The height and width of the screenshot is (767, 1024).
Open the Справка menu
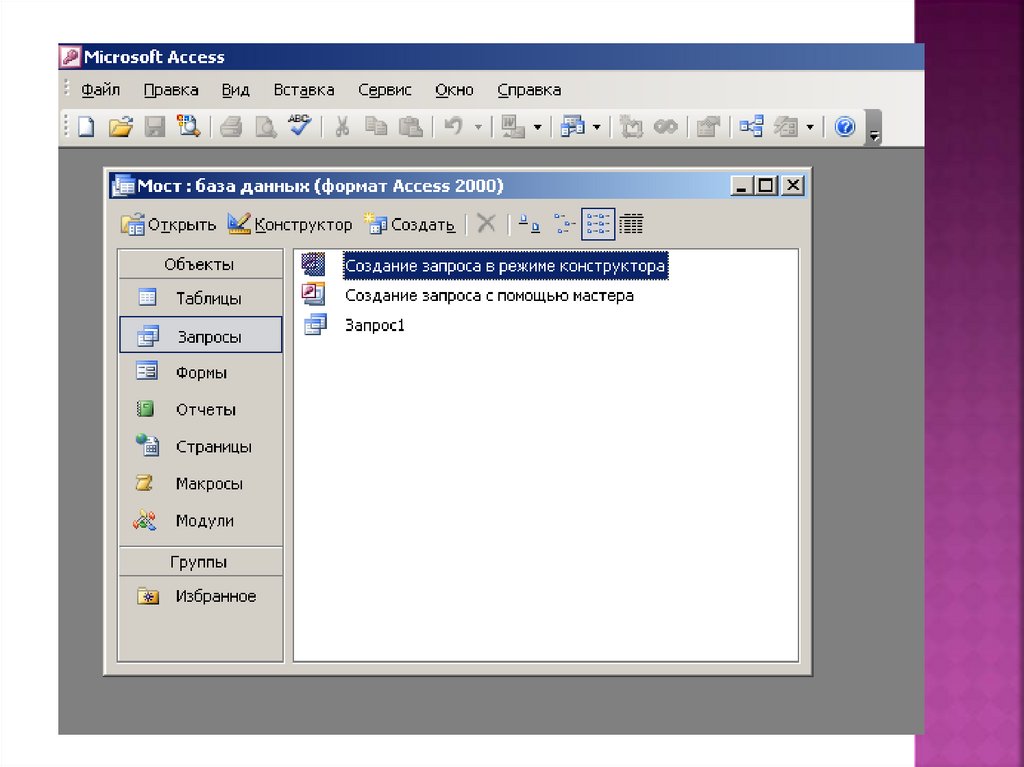click(x=529, y=90)
